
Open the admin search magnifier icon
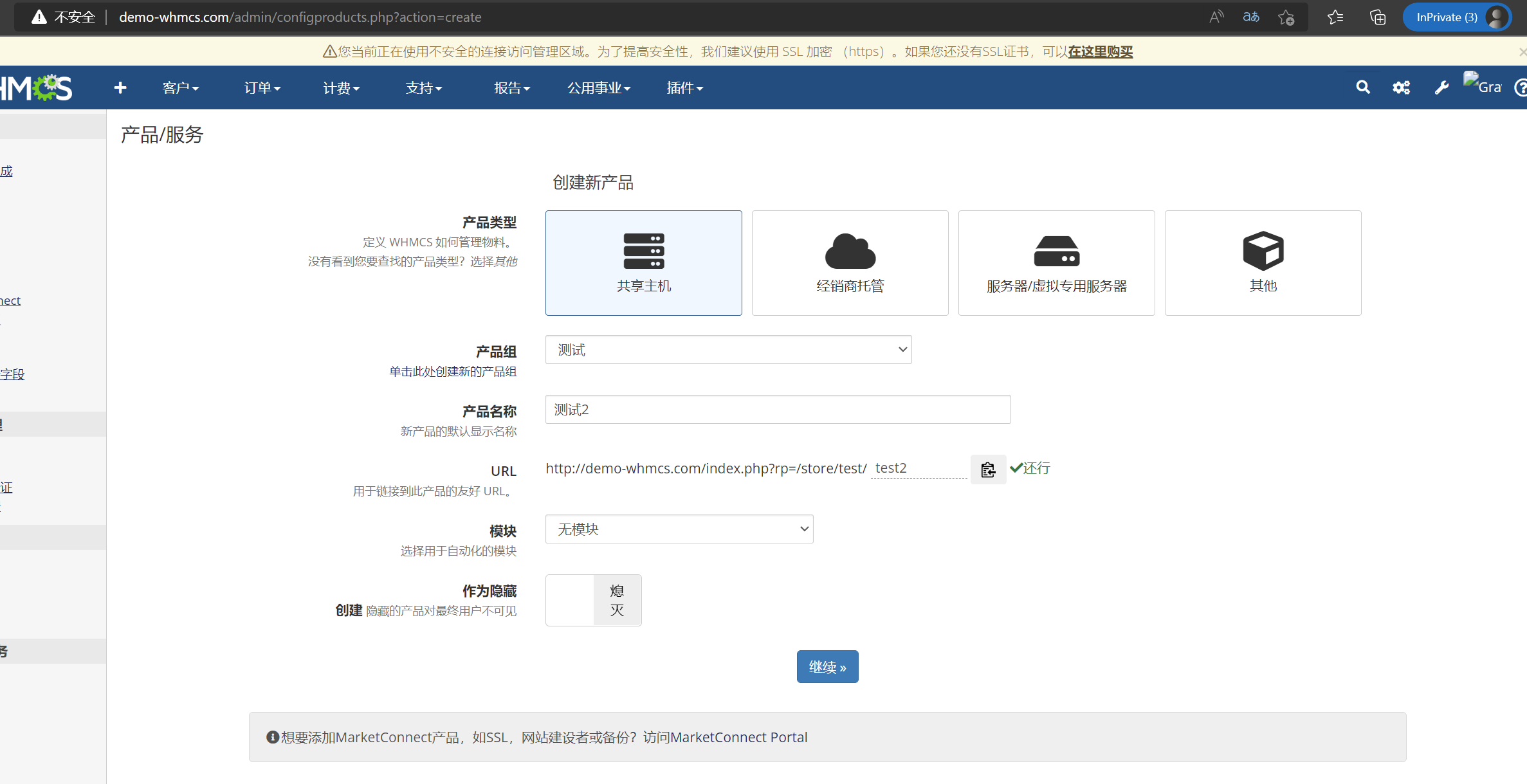click(x=1362, y=87)
